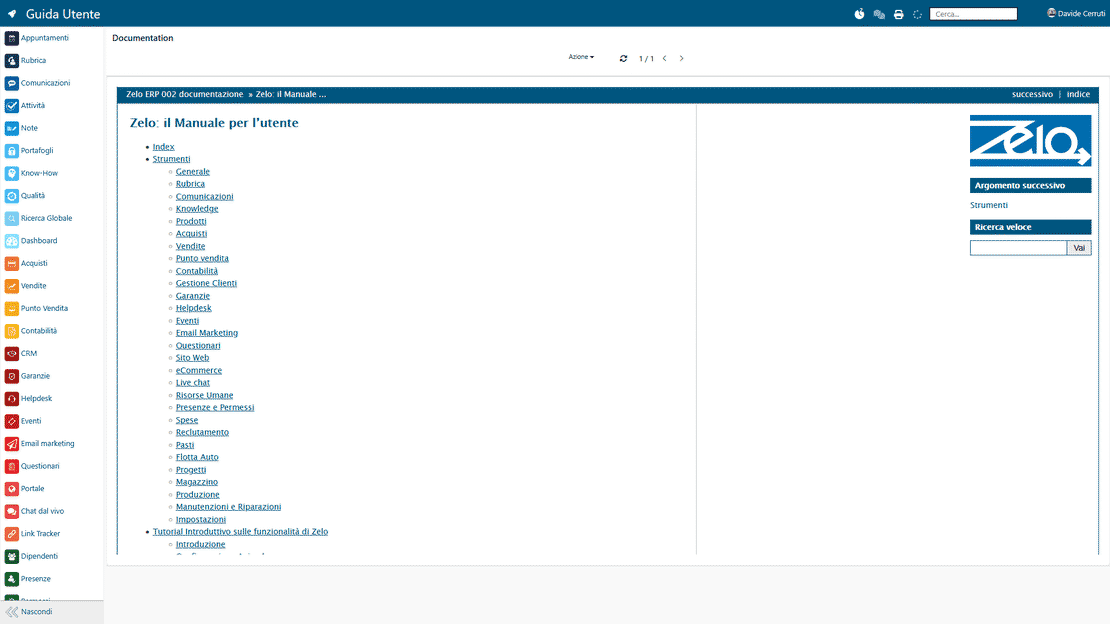Open the Eventi sidebar icon
The height and width of the screenshot is (624, 1110).
11,421
